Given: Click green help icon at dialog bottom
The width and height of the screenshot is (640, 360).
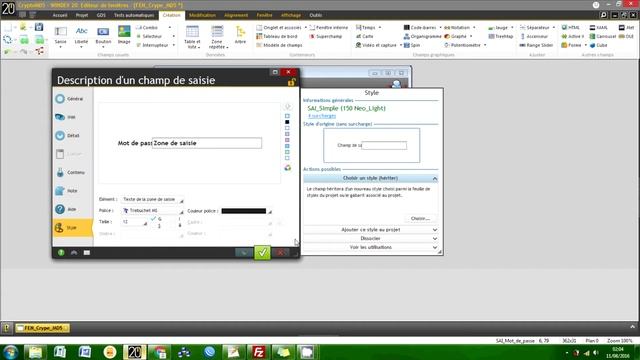Looking at the screenshot, I should 61,253.
